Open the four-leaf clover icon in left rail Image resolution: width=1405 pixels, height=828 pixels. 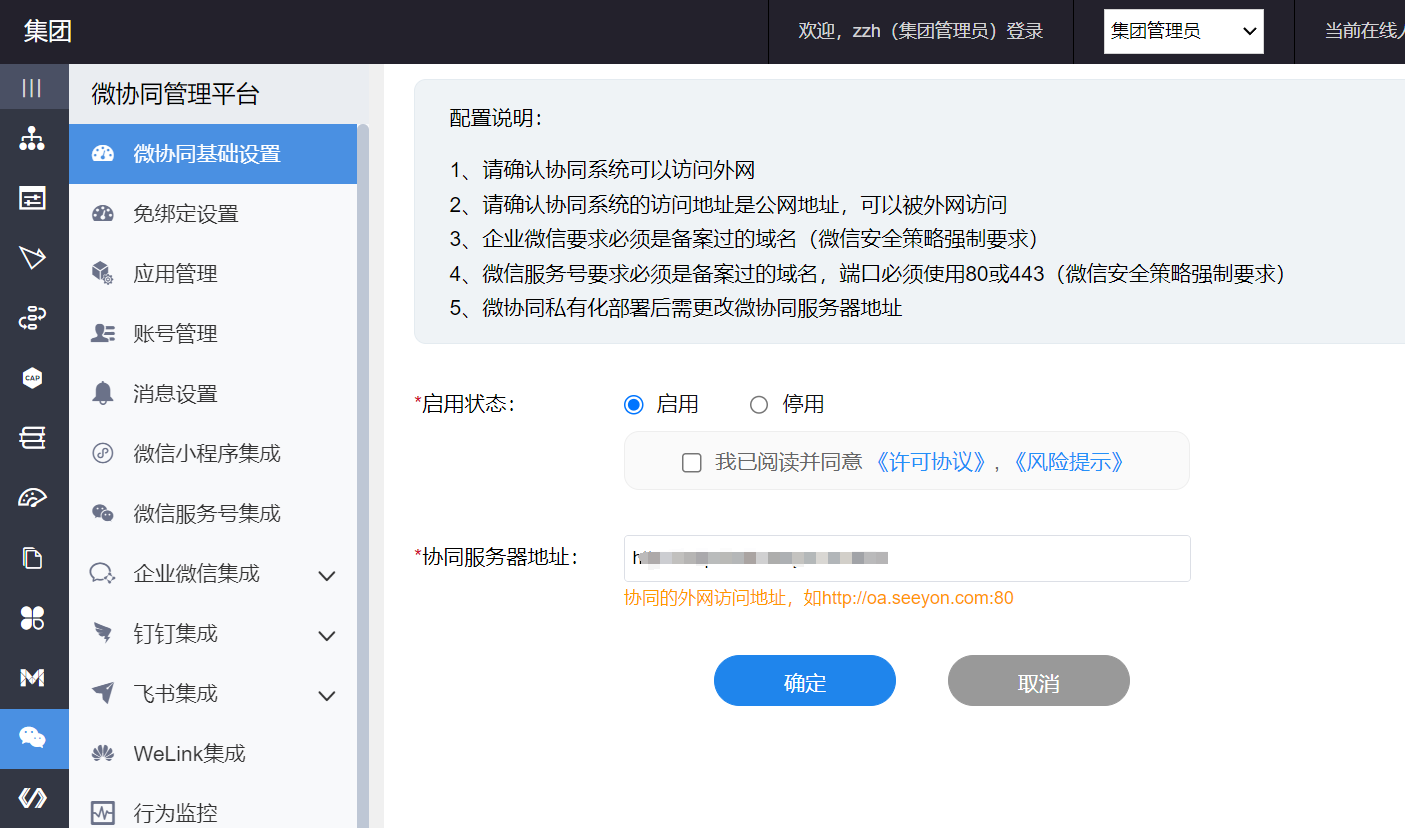coord(32,618)
